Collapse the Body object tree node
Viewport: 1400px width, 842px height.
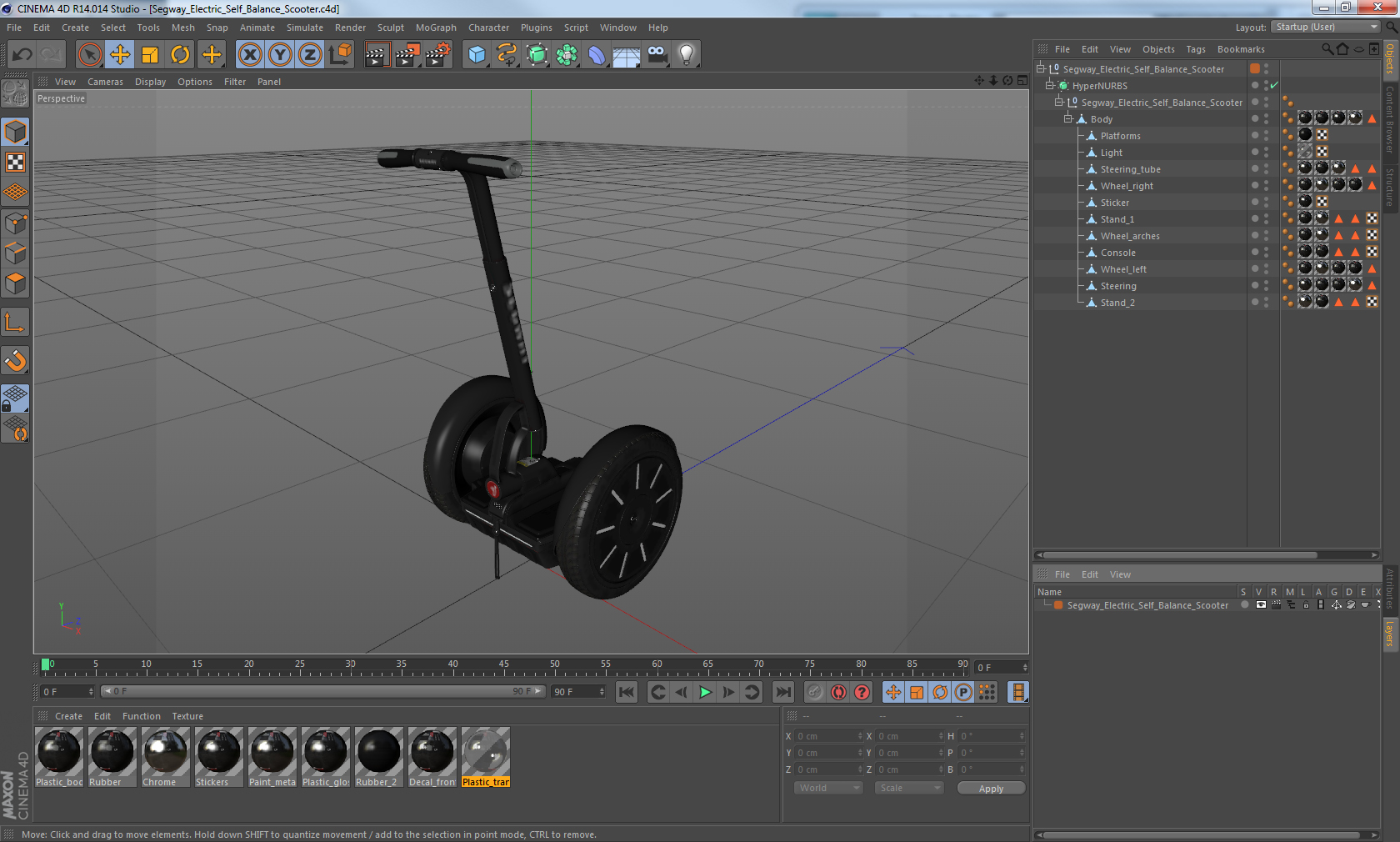tap(1068, 118)
